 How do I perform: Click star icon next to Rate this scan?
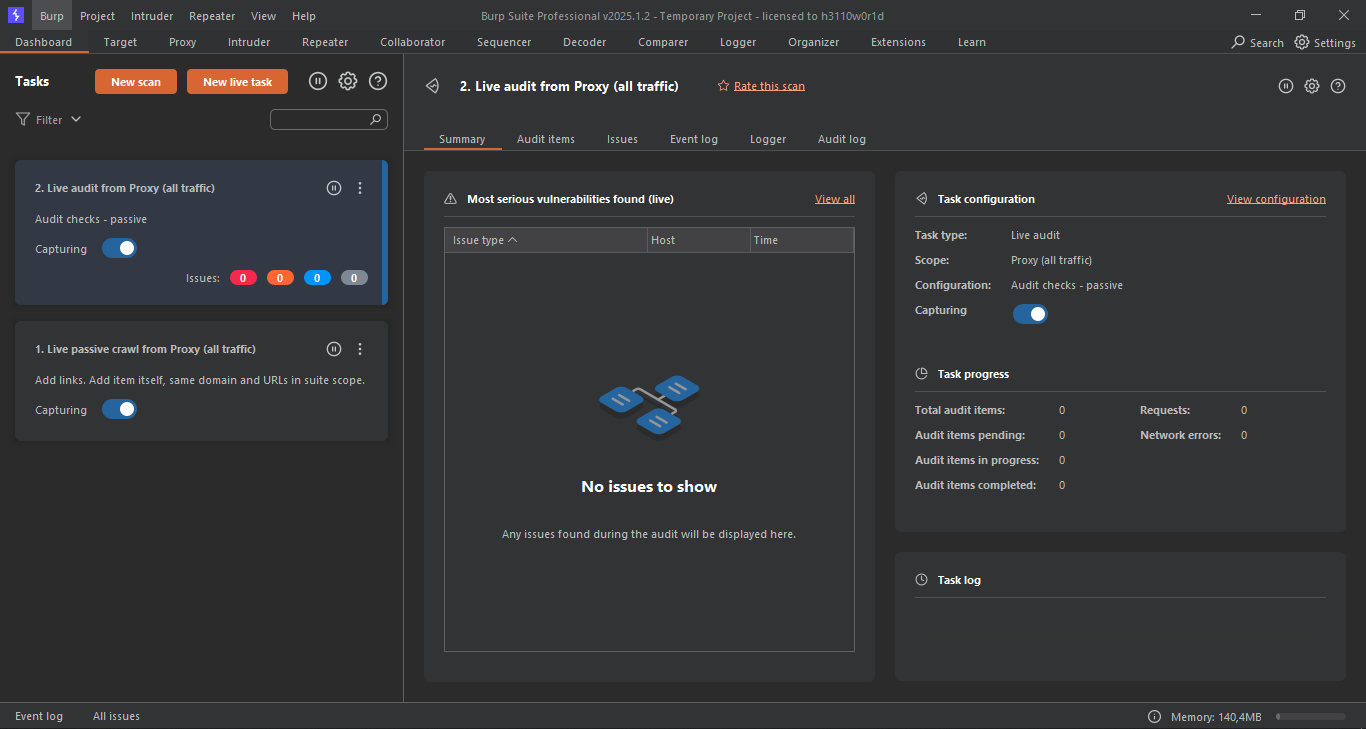(x=723, y=86)
